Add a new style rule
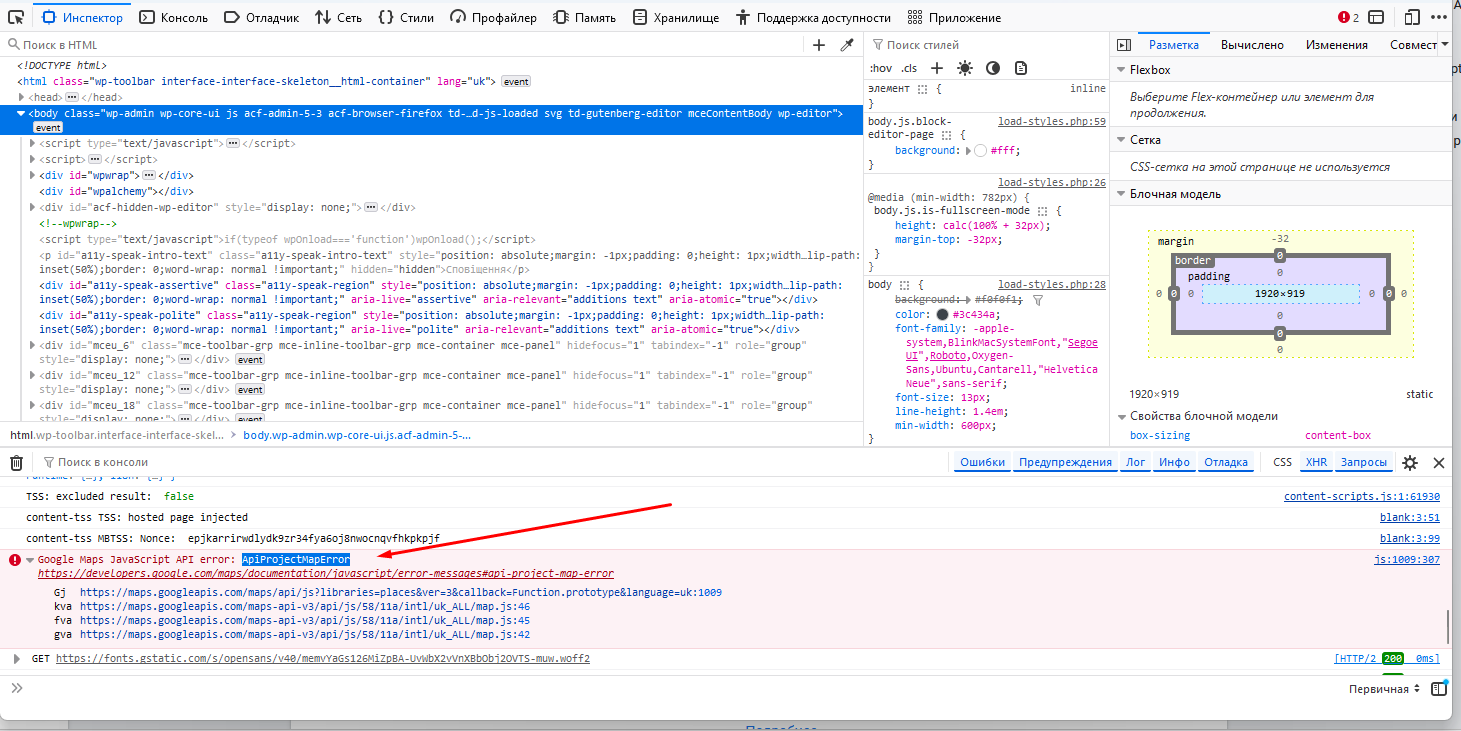 point(937,68)
